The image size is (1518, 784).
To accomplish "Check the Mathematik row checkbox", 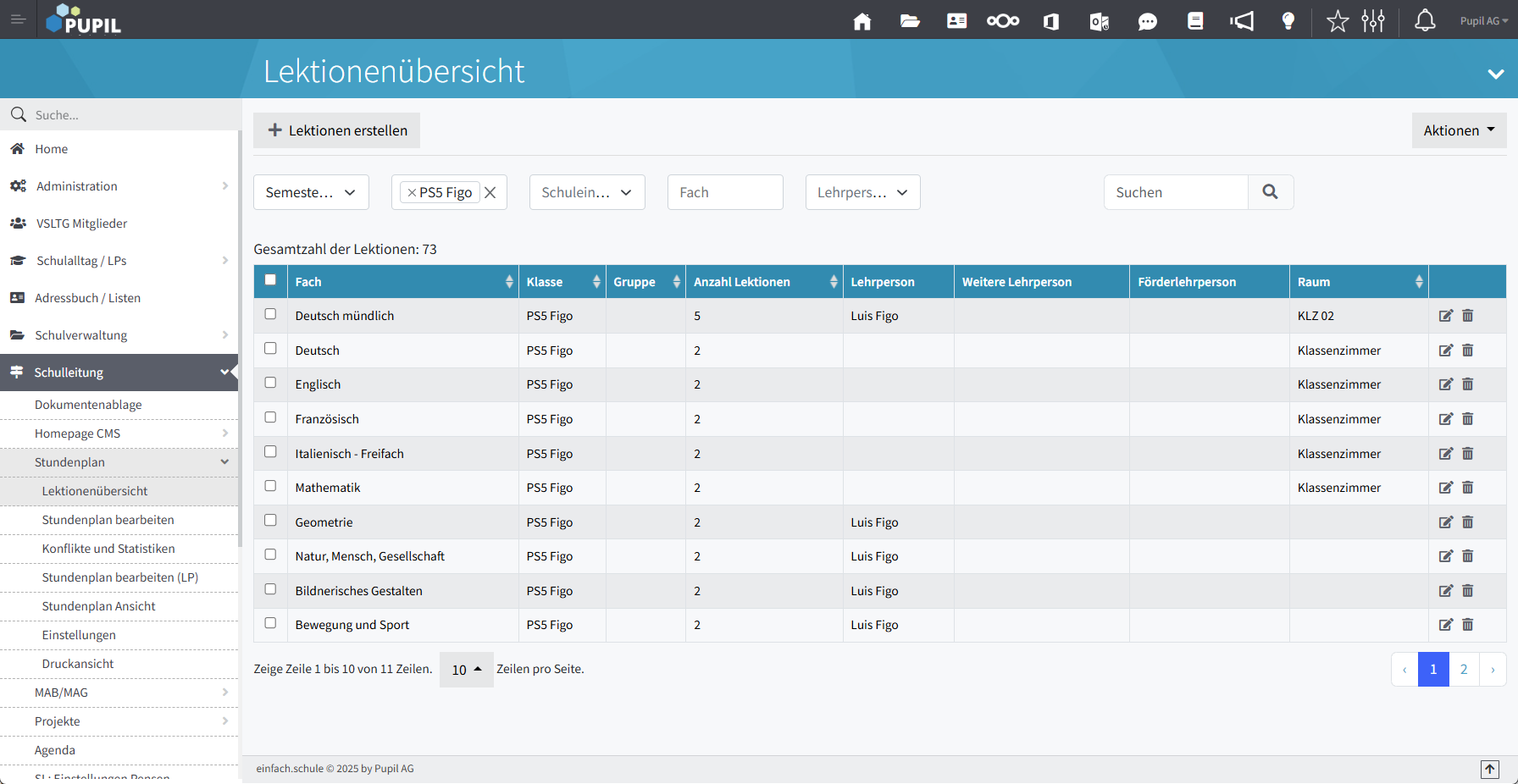I will pos(270,486).
